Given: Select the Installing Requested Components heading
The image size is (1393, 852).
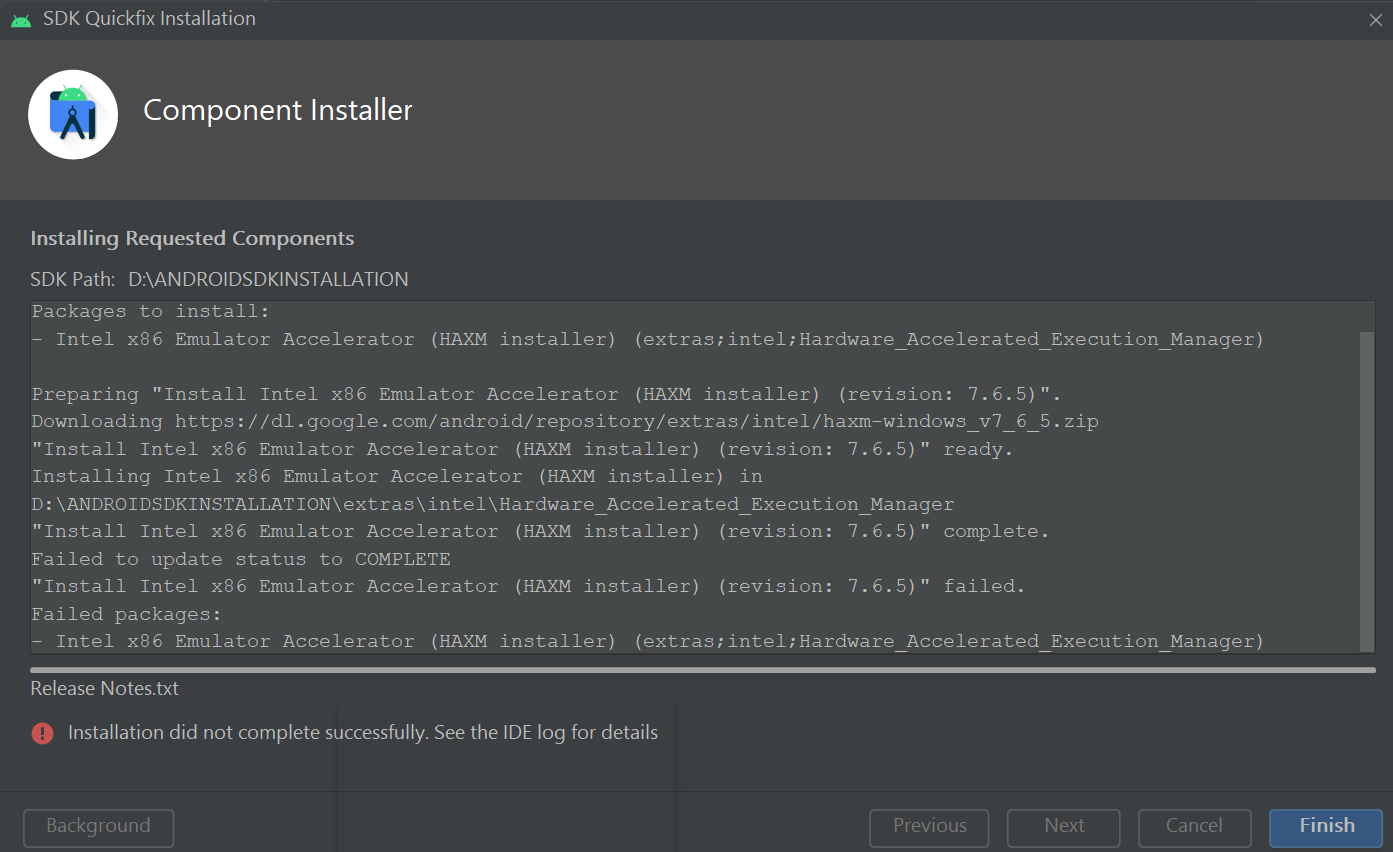Looking at the screenshot, I should (x=192, y=238).
